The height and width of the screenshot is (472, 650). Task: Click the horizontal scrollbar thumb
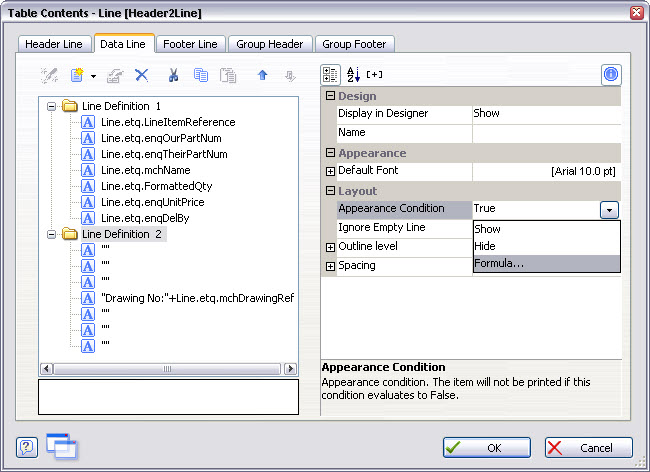(x=167, y=368)
